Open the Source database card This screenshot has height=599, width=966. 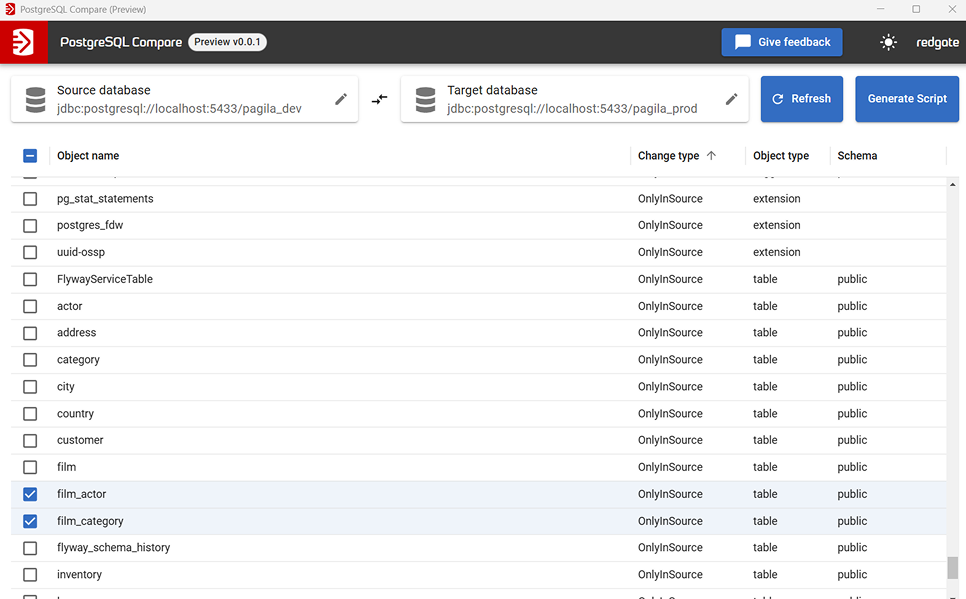[x=184, y=99]
